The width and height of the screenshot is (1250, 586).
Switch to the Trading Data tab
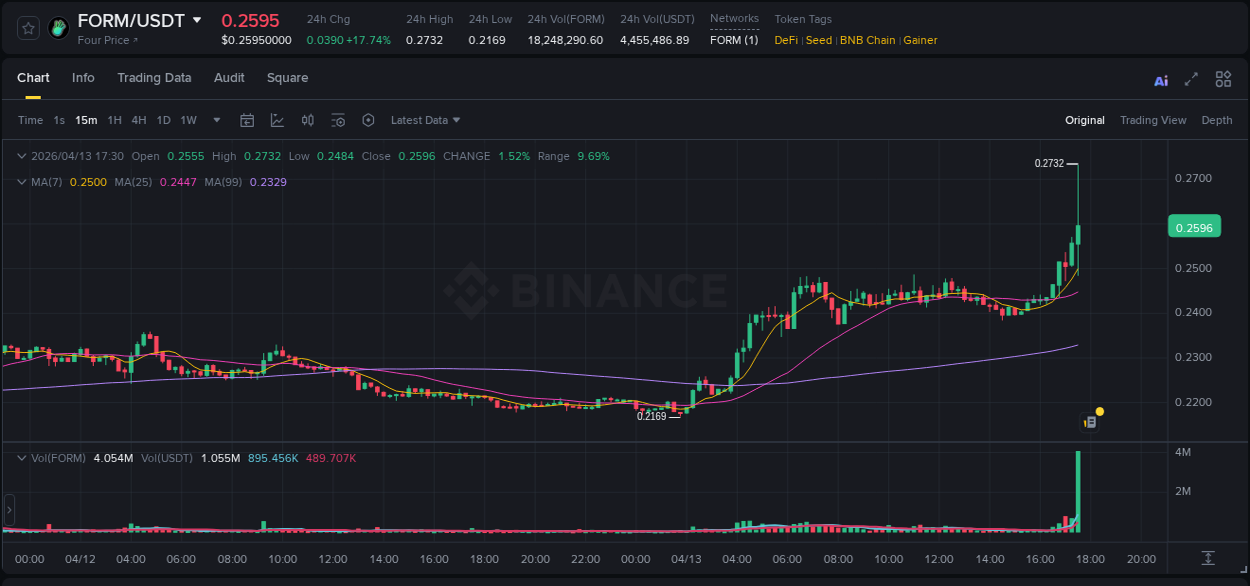click(x=154, y=77)
